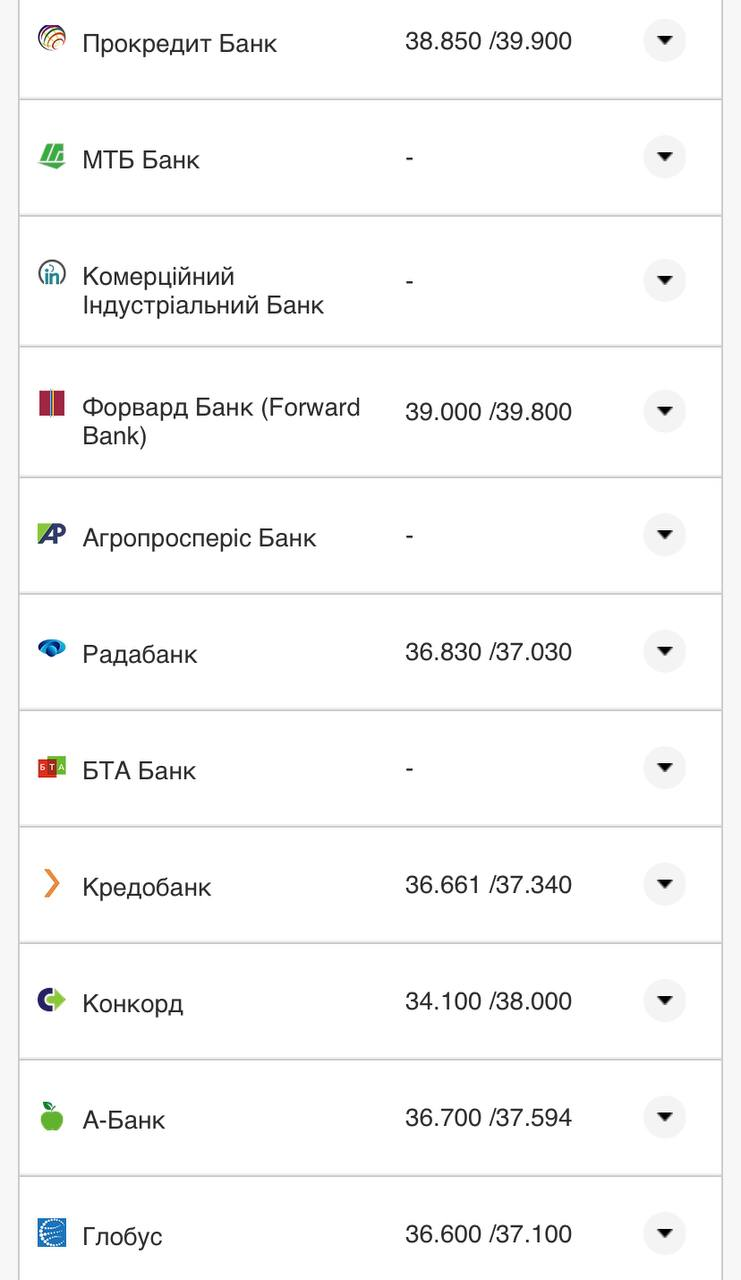Viewport: 741px width, 1280px height.
Task: Click the Кредобанк orange chevron logo
Action: 52,883
